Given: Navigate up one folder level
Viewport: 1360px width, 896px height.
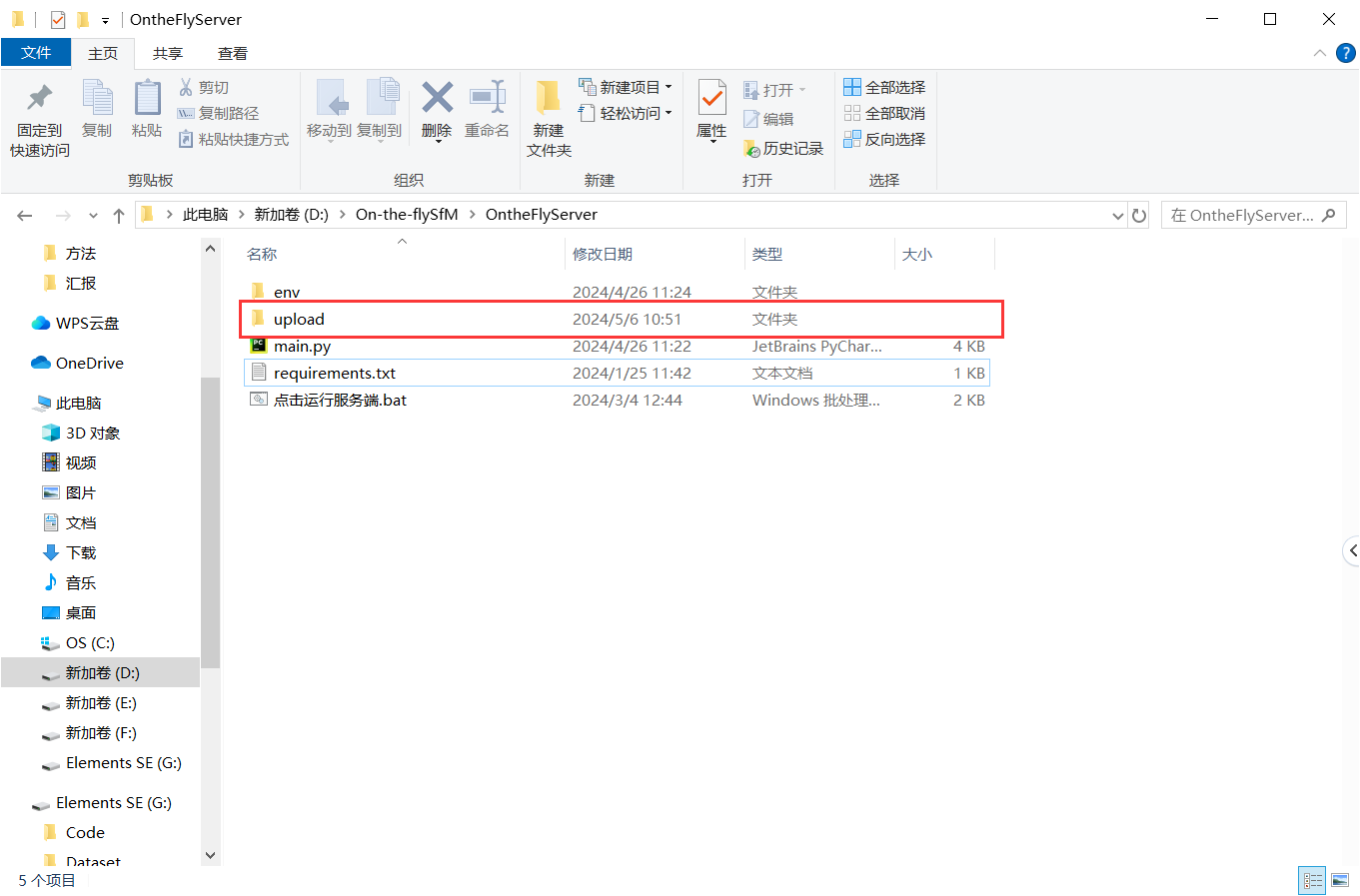Looking at the screenshot, I should point(118,214).
